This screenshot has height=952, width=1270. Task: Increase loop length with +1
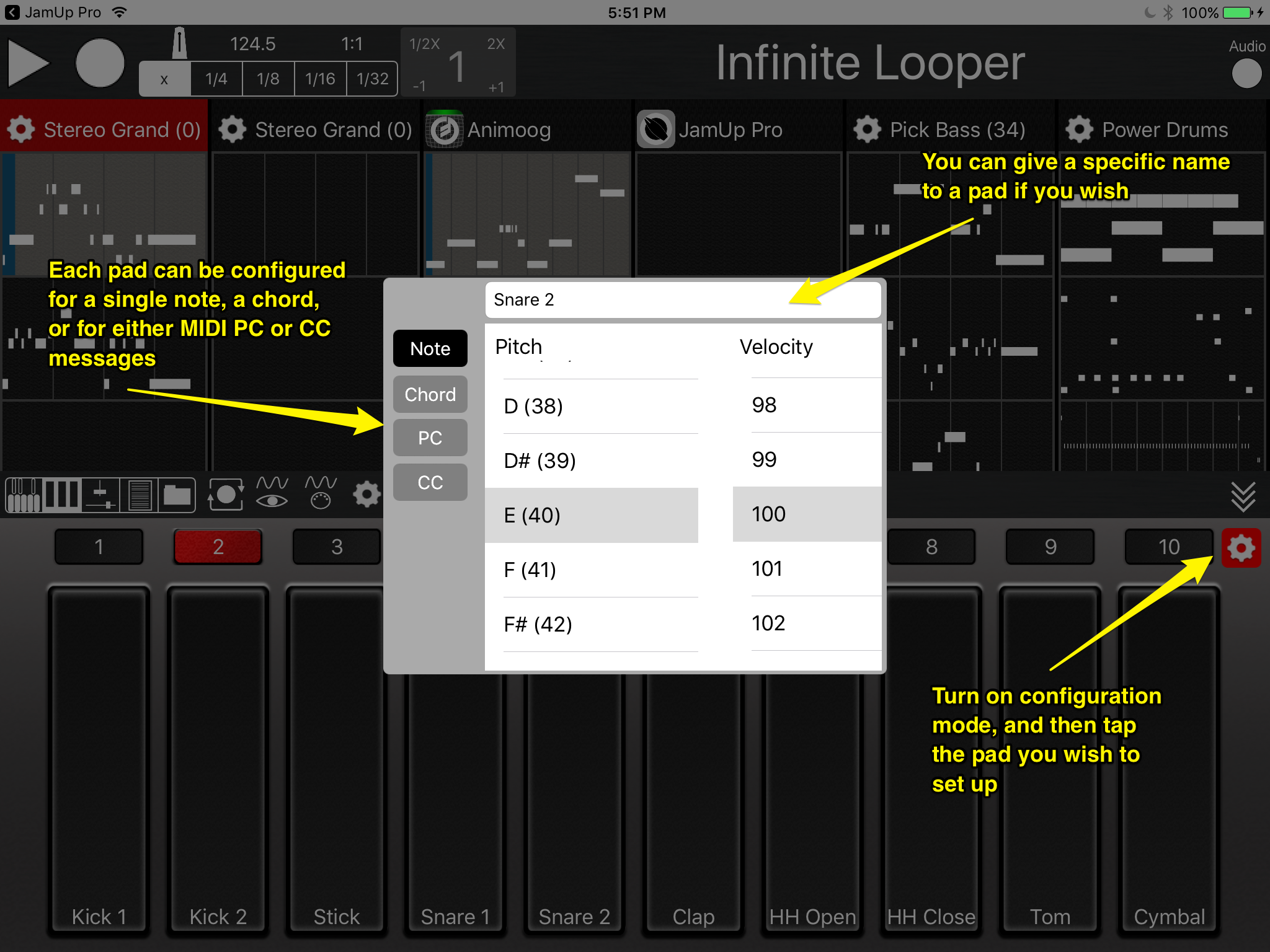496,87
